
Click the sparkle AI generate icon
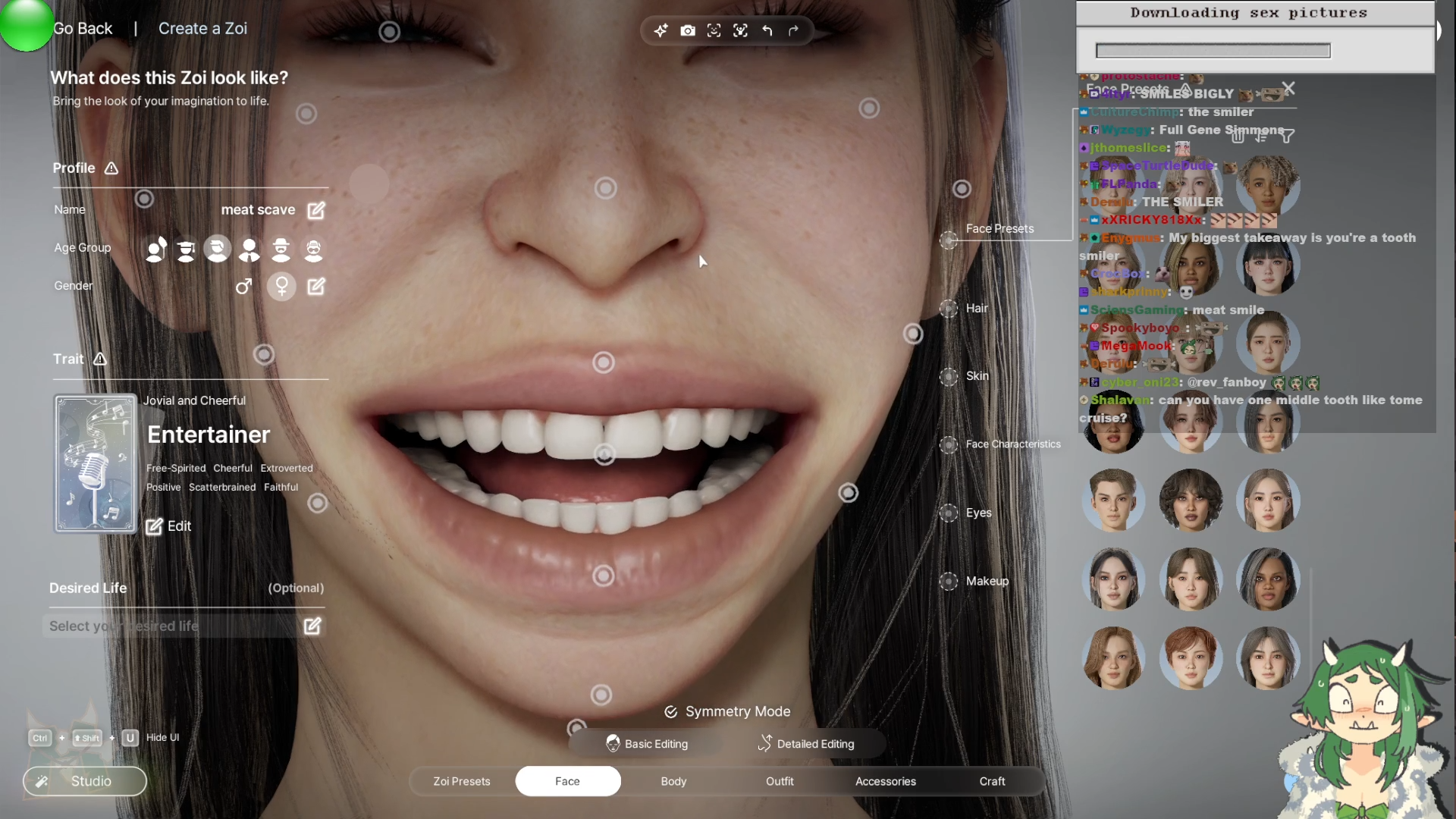661,30
